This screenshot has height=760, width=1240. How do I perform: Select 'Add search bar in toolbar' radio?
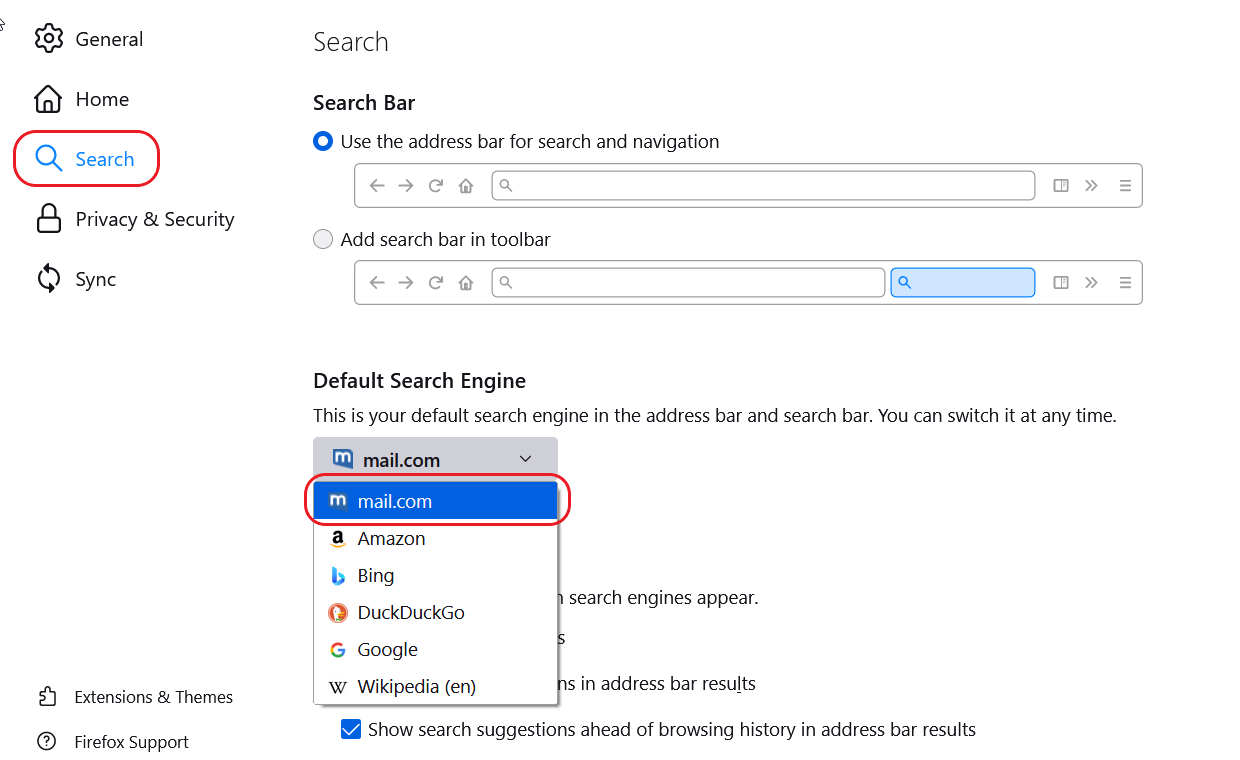point(323,240)
